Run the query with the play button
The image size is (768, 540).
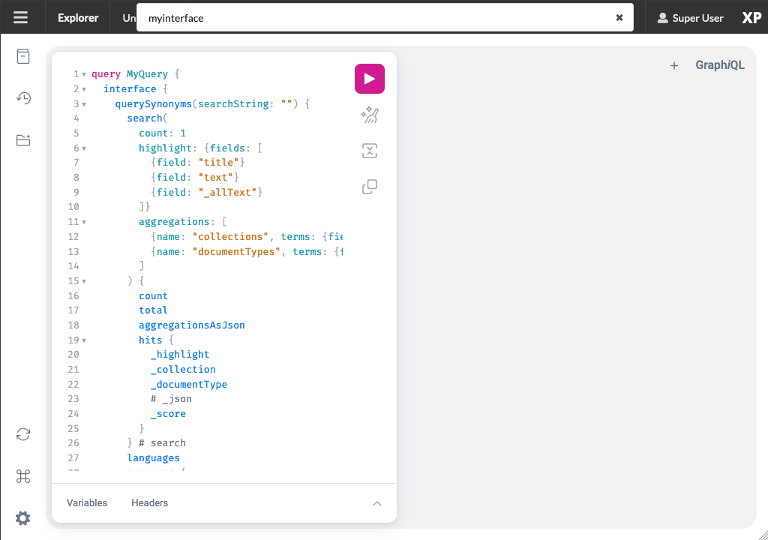click(370, 79)
